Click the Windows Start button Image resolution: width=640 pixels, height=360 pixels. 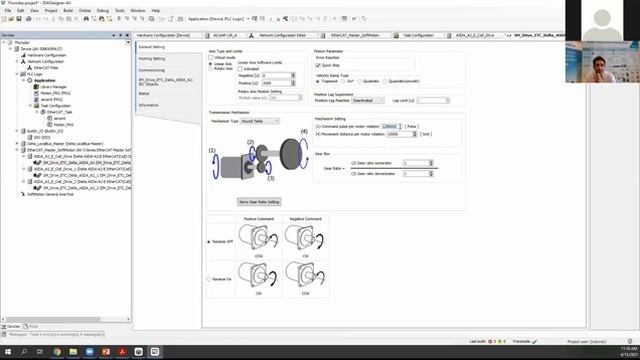tap(8, 352)
